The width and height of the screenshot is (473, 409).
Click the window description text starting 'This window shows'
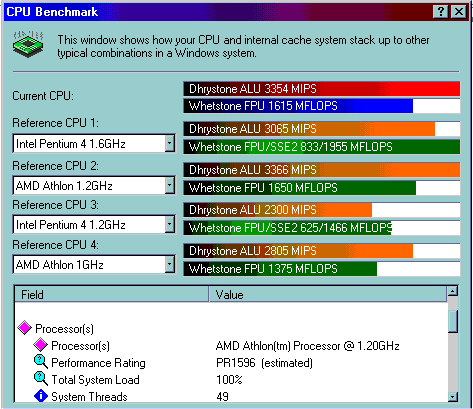point(243,46)
